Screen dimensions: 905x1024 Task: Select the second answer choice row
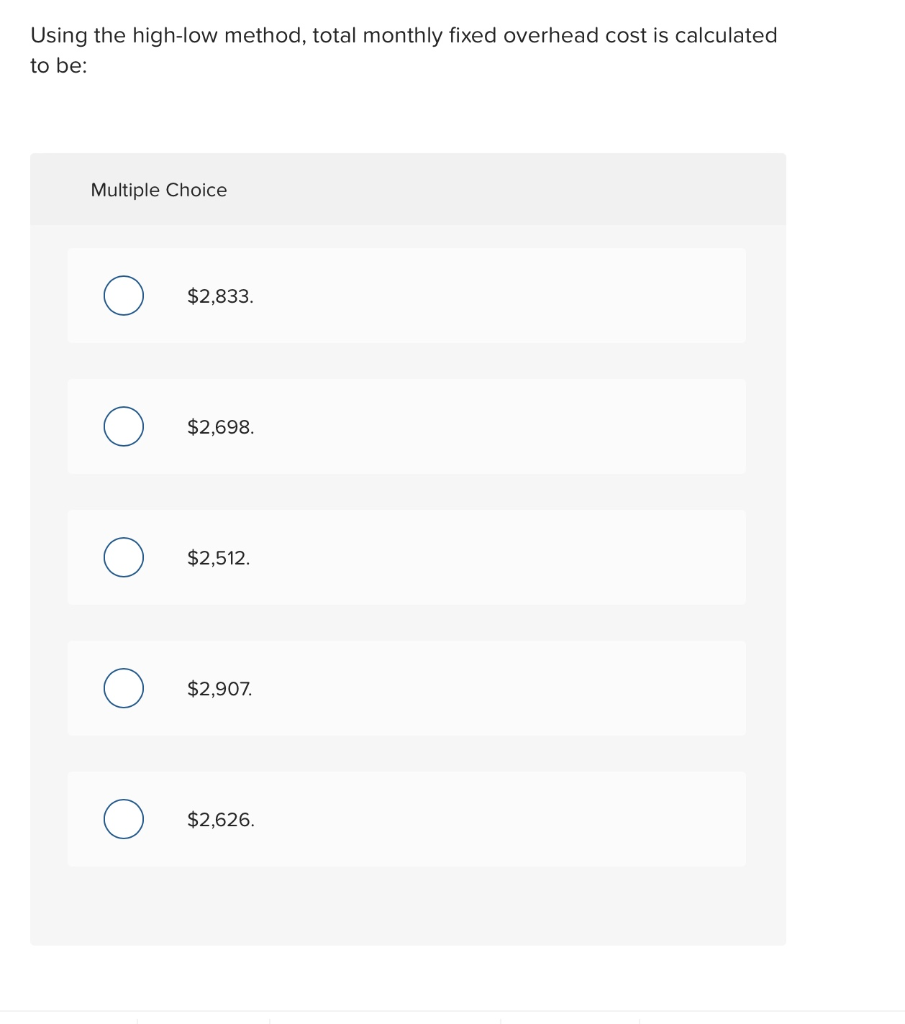[406, 426]
